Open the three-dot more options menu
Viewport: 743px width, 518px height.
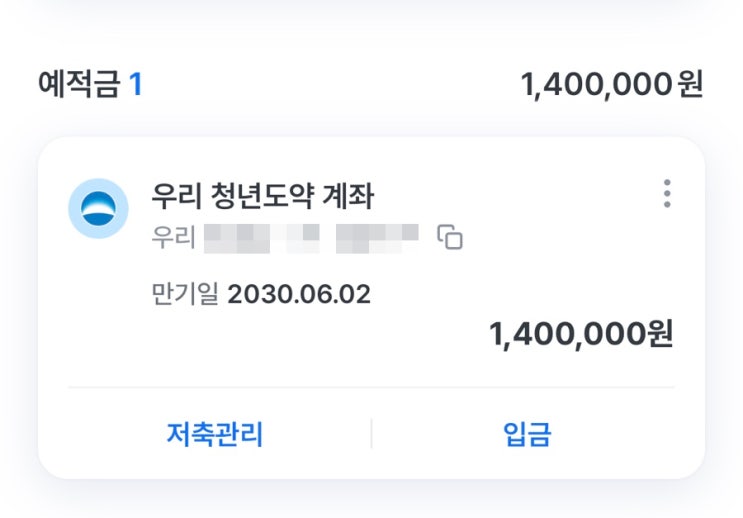tap(667, 193)
